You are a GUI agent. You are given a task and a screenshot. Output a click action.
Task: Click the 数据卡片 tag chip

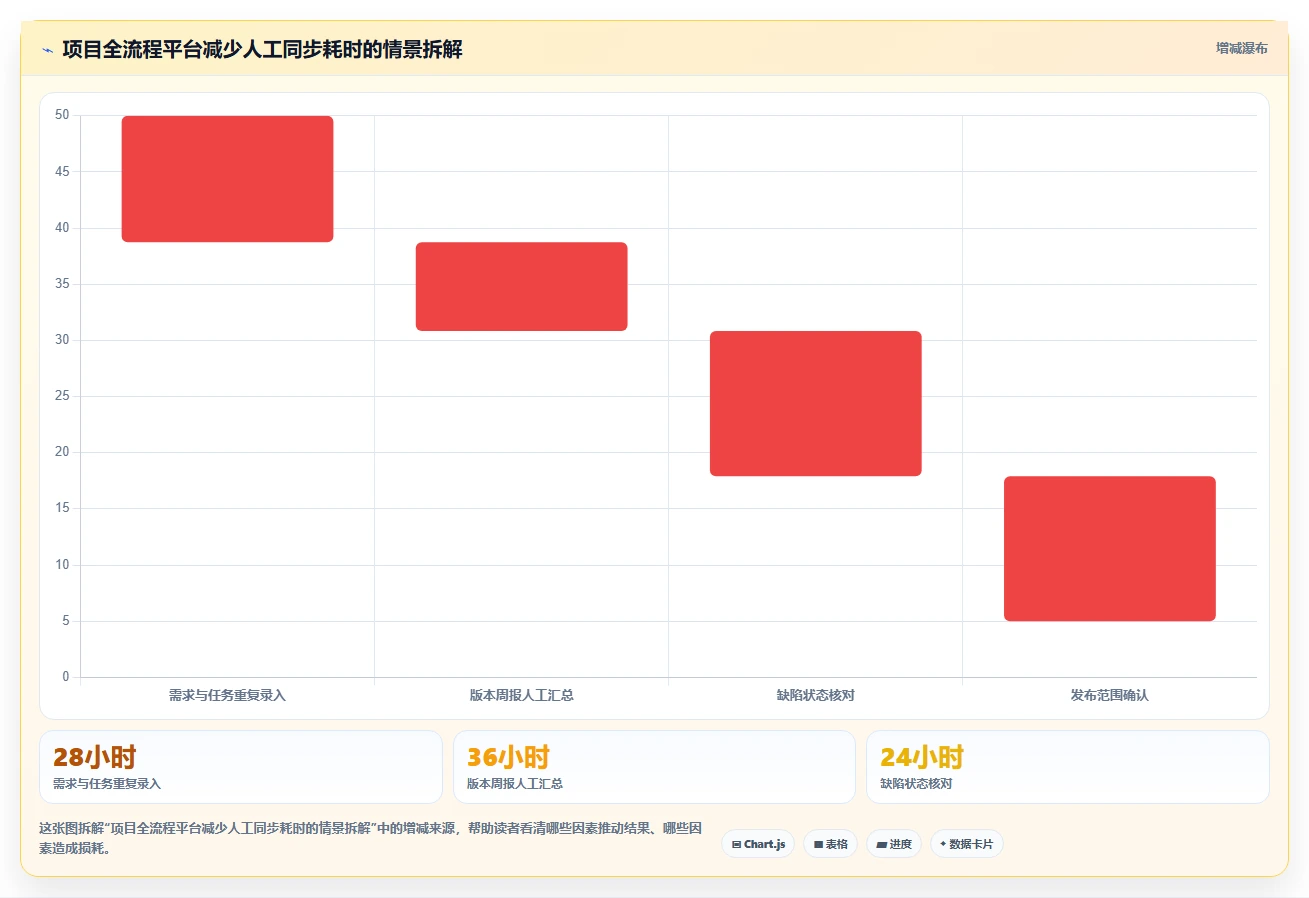(967, 844)
